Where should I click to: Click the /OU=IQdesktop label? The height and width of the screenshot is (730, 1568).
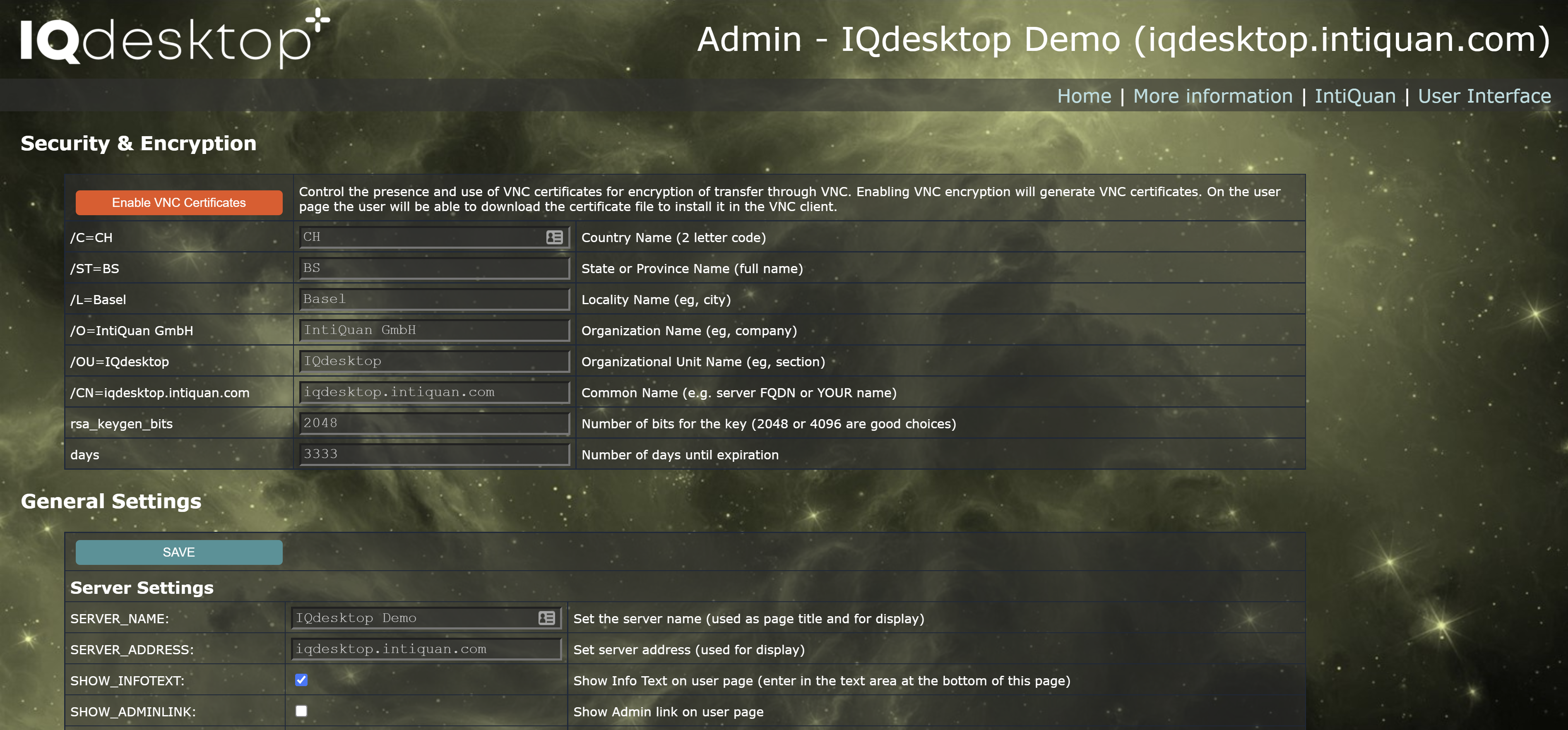coord(119,362)
